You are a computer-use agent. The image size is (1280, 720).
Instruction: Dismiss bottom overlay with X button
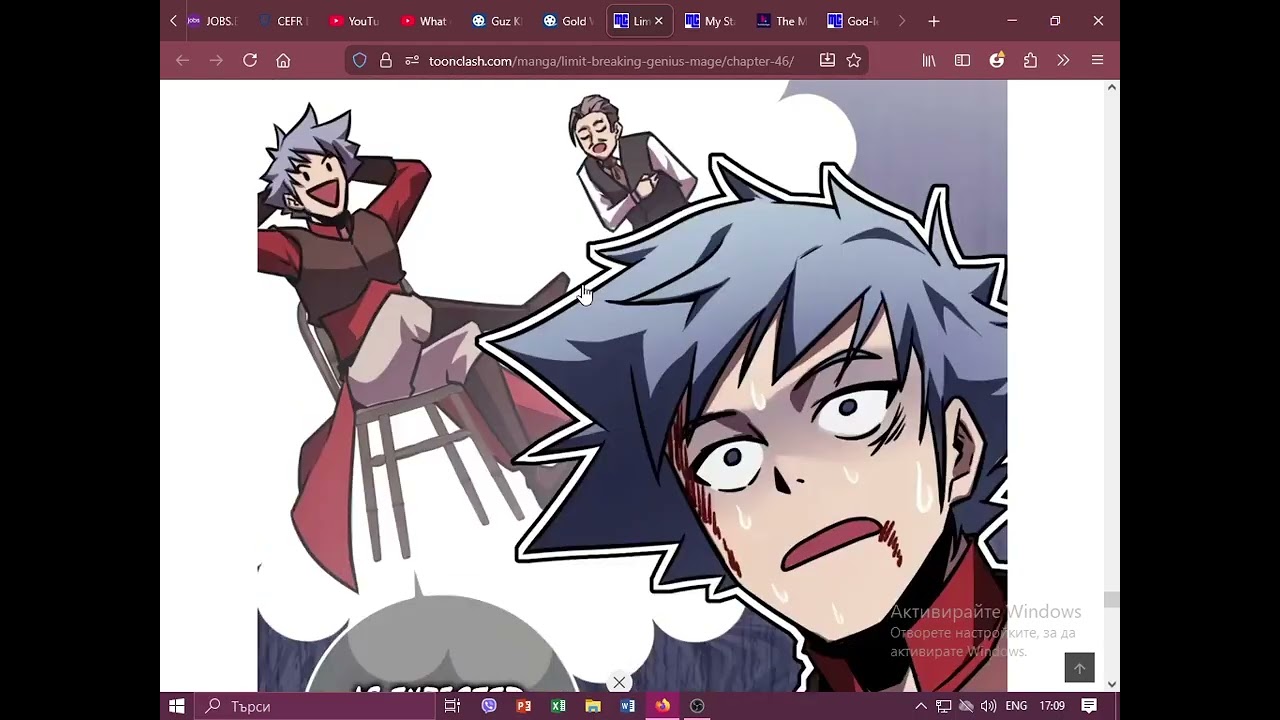[x=619, y=683]
